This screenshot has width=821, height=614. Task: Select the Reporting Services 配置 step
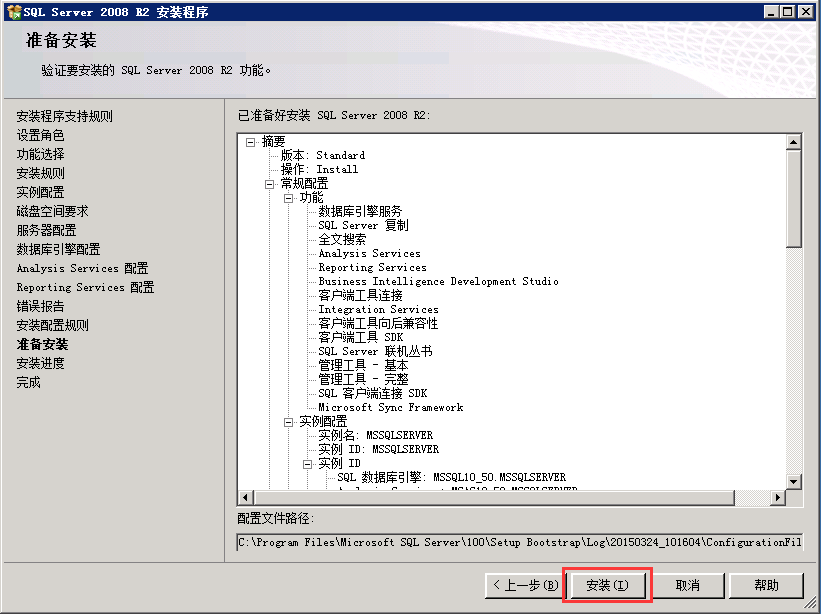coord(85,287)
